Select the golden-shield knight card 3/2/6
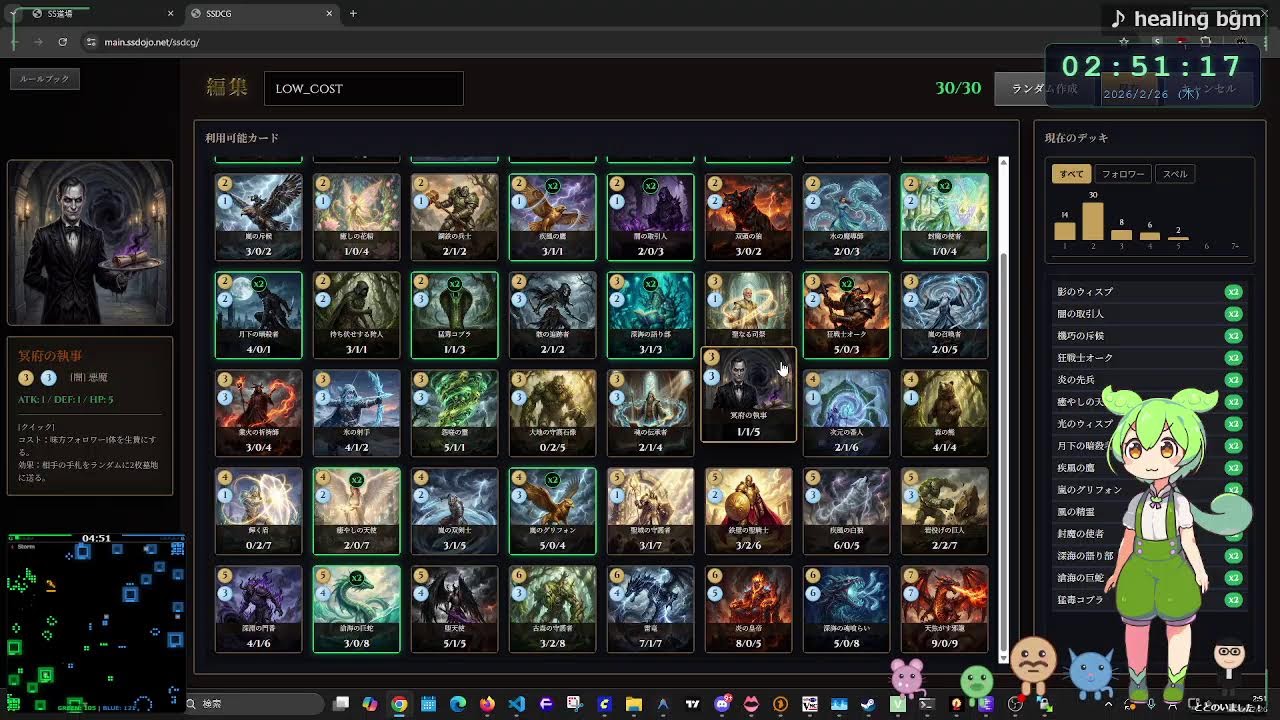Screen dimensions: 1280x720 [748, 511]
